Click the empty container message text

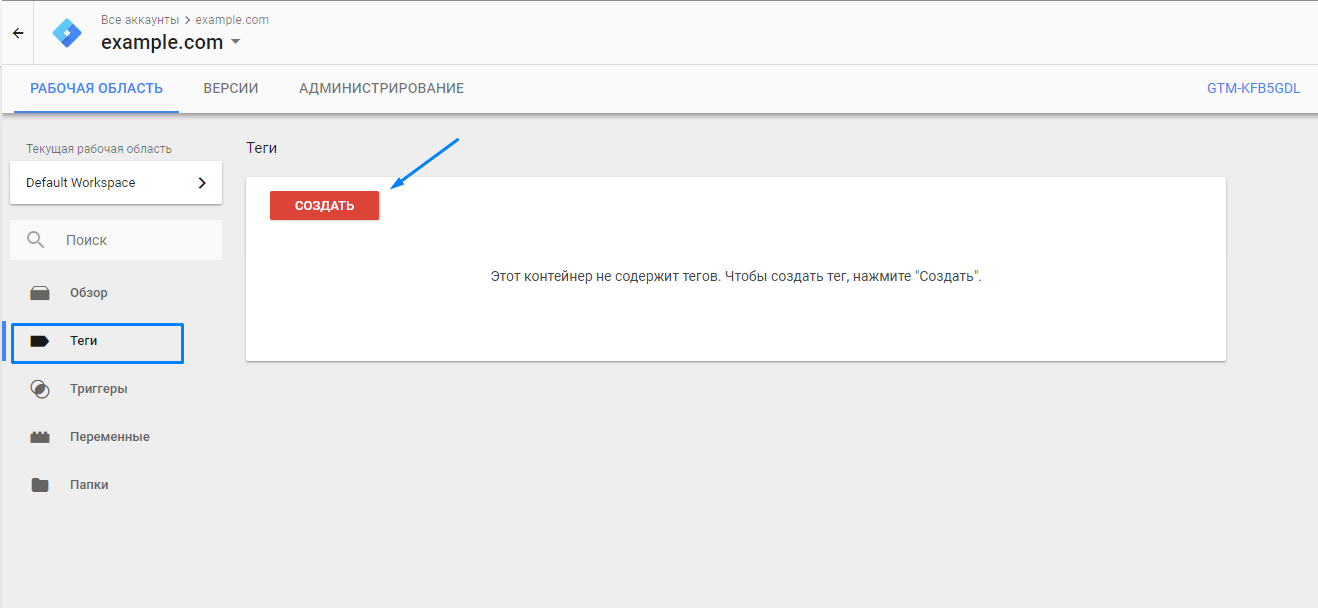point(736,275)
